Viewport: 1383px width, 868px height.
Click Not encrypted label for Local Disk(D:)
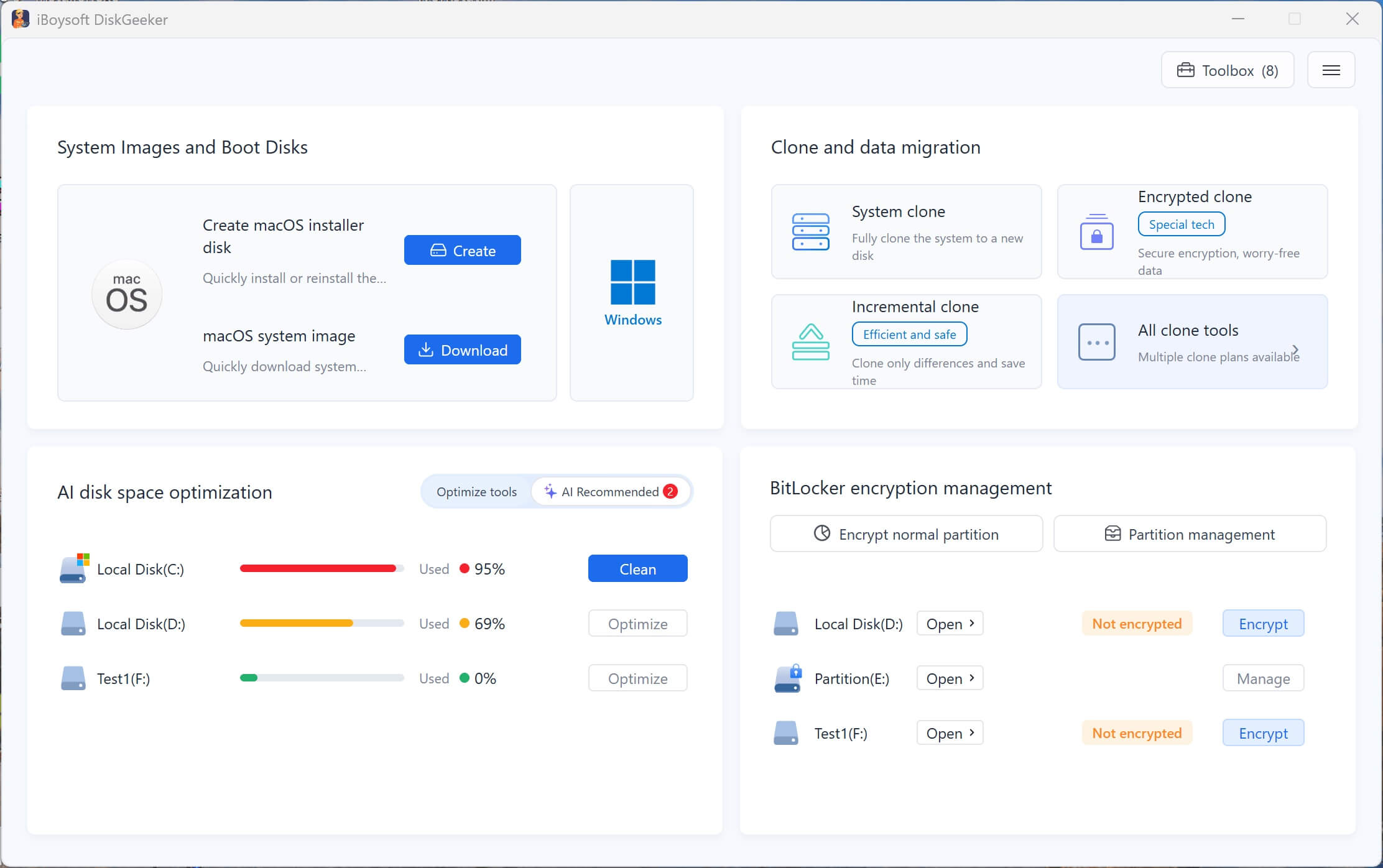tap(1137, 624)
